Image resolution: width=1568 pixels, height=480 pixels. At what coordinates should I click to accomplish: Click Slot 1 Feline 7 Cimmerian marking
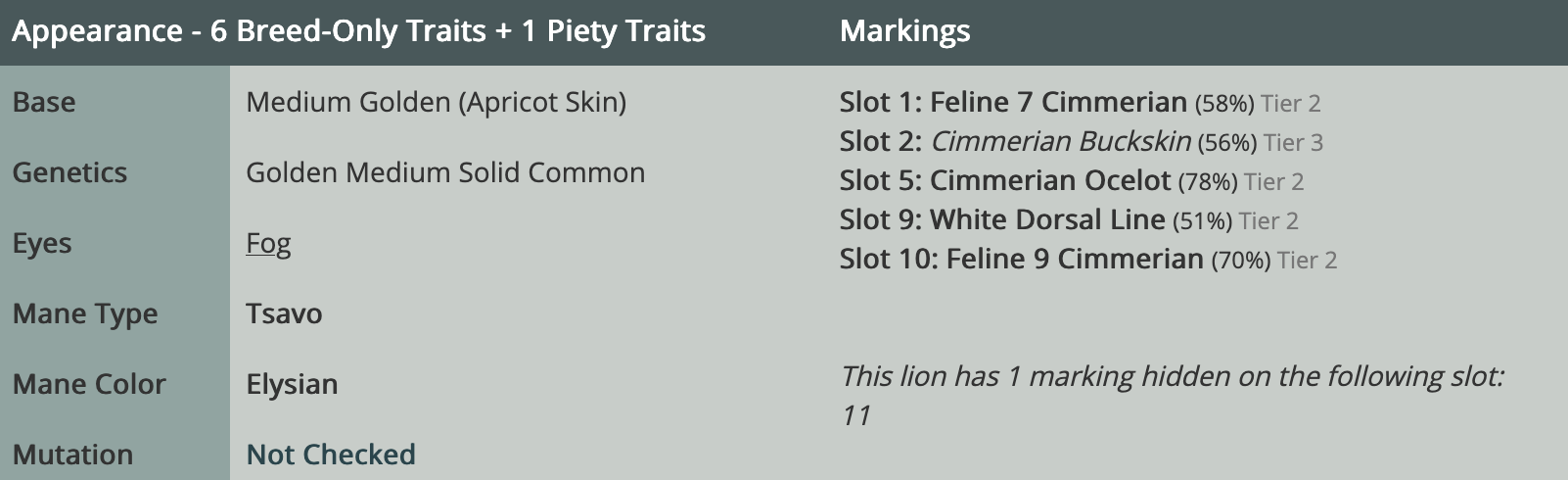pos(1080,102)
